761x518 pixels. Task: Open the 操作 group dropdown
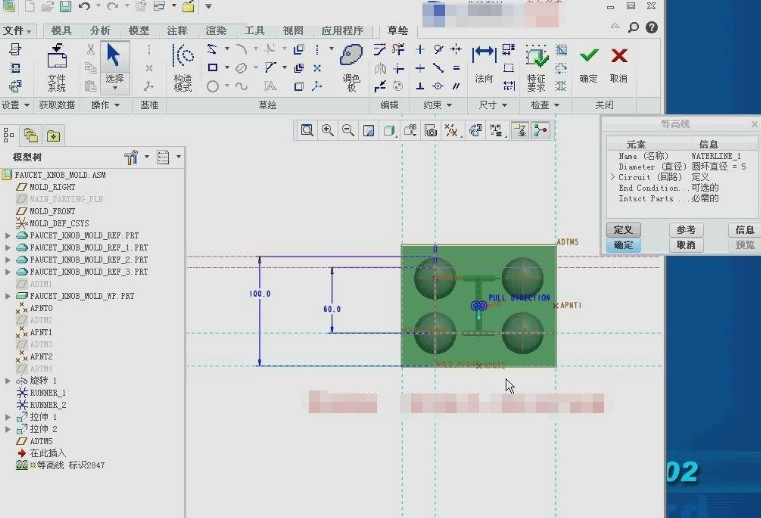[x=105, y=105]
